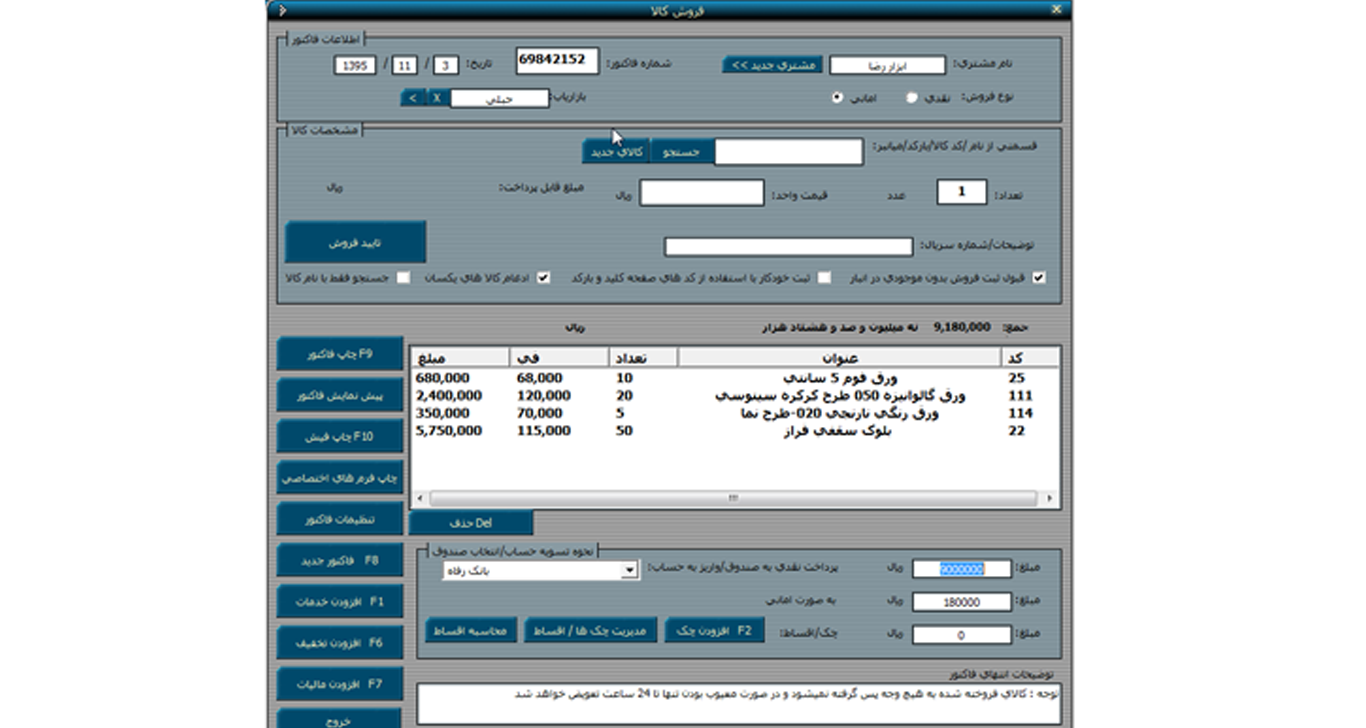Open تنظیمات فاکتور invoice settings
Viewport: 1366px width, 728px height.
[341, 518]
